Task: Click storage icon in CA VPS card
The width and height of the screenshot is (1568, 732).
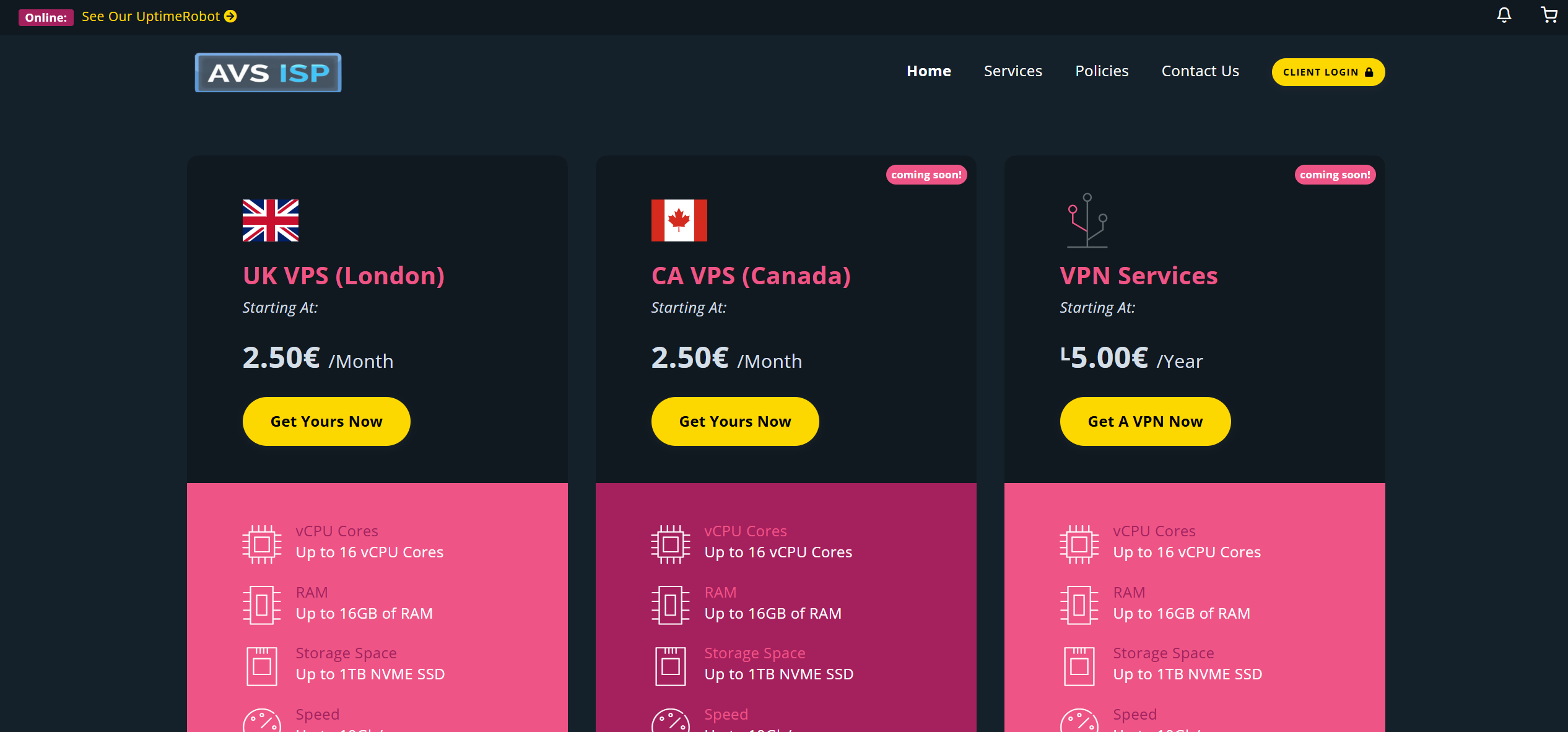Action: (671, 666)
